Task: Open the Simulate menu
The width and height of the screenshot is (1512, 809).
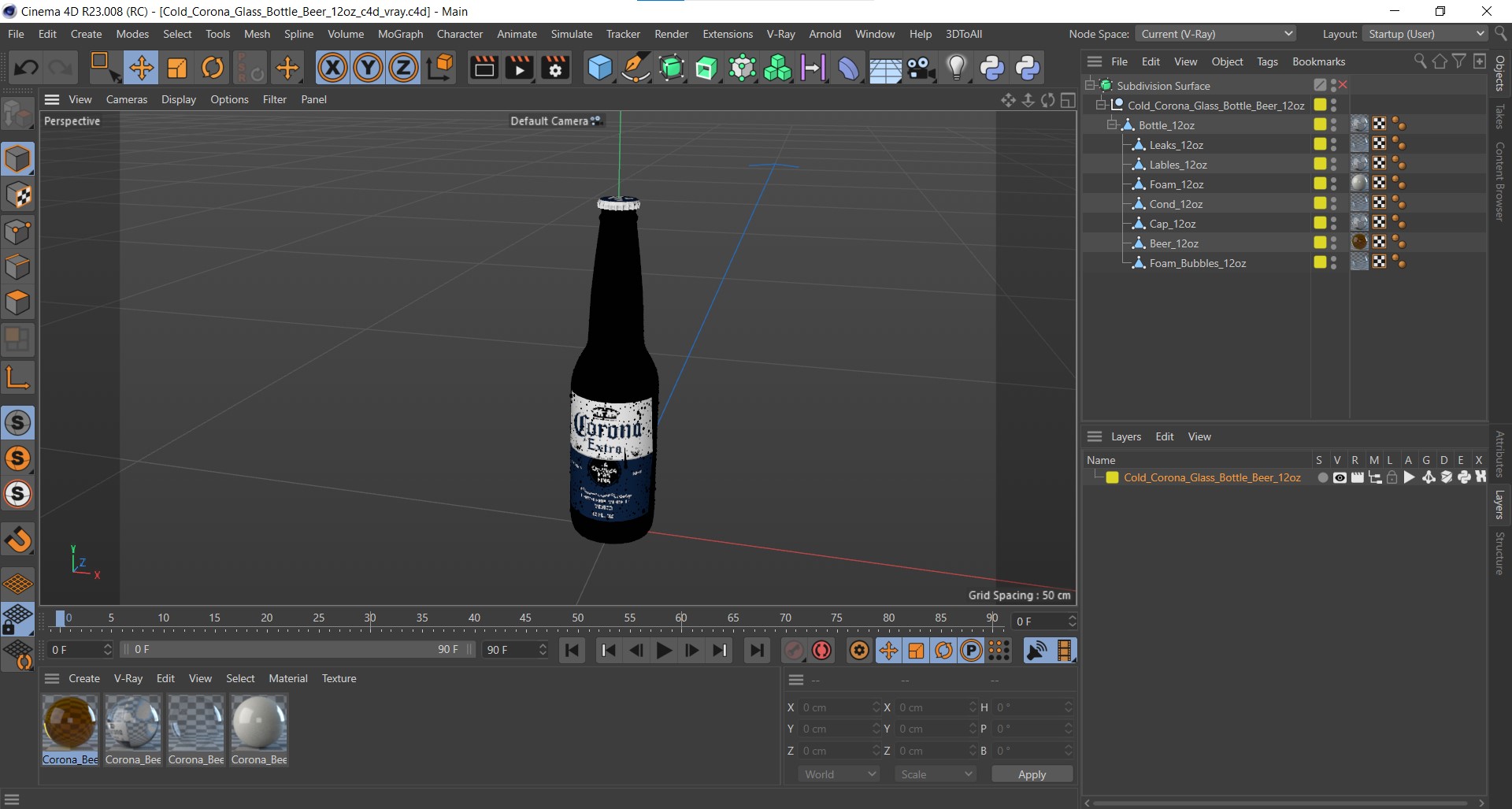Action: pyautogui.click(x=572, y=34)
